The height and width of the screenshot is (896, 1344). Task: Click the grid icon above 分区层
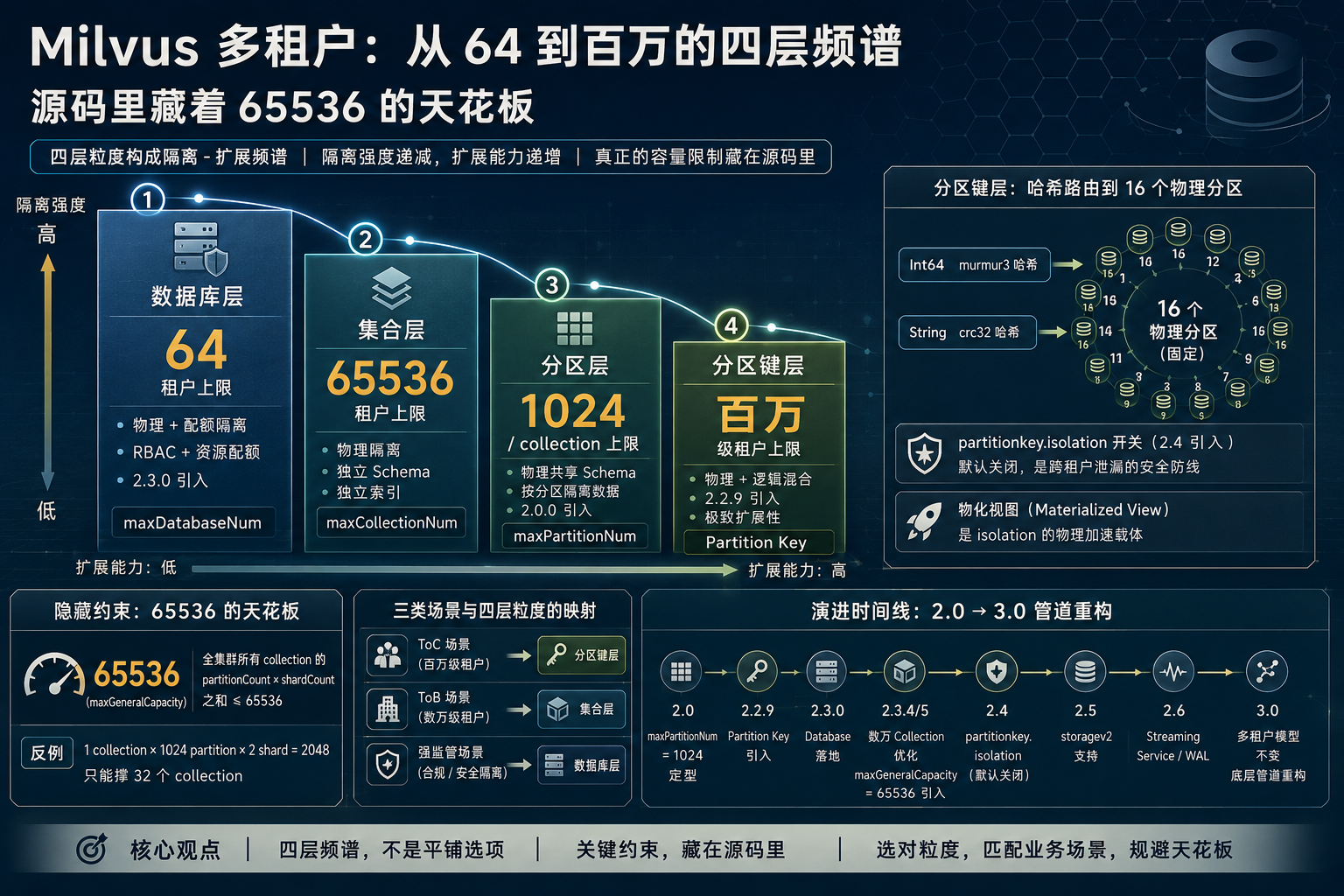pos(575,328)
